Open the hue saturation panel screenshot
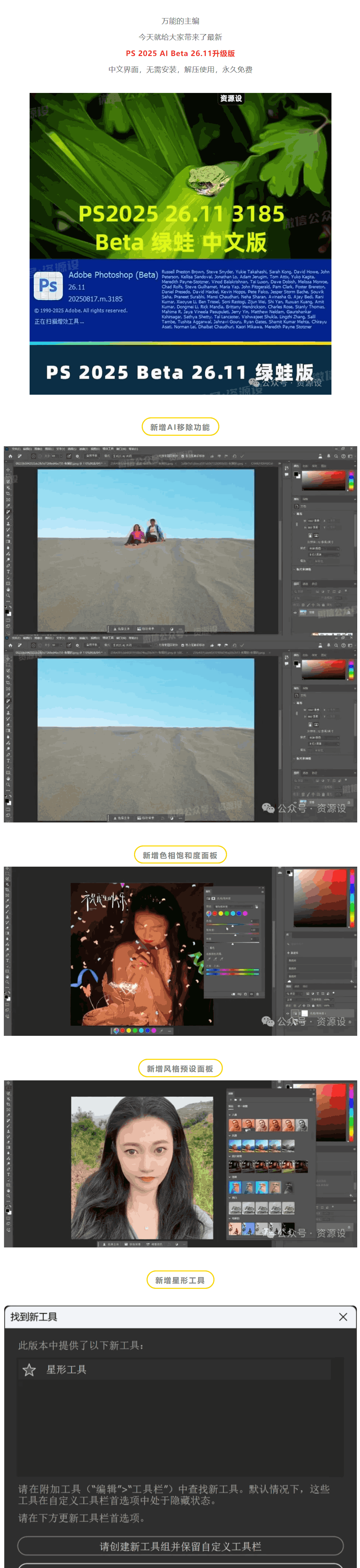 pyautogui.click(x=180, y=951)
